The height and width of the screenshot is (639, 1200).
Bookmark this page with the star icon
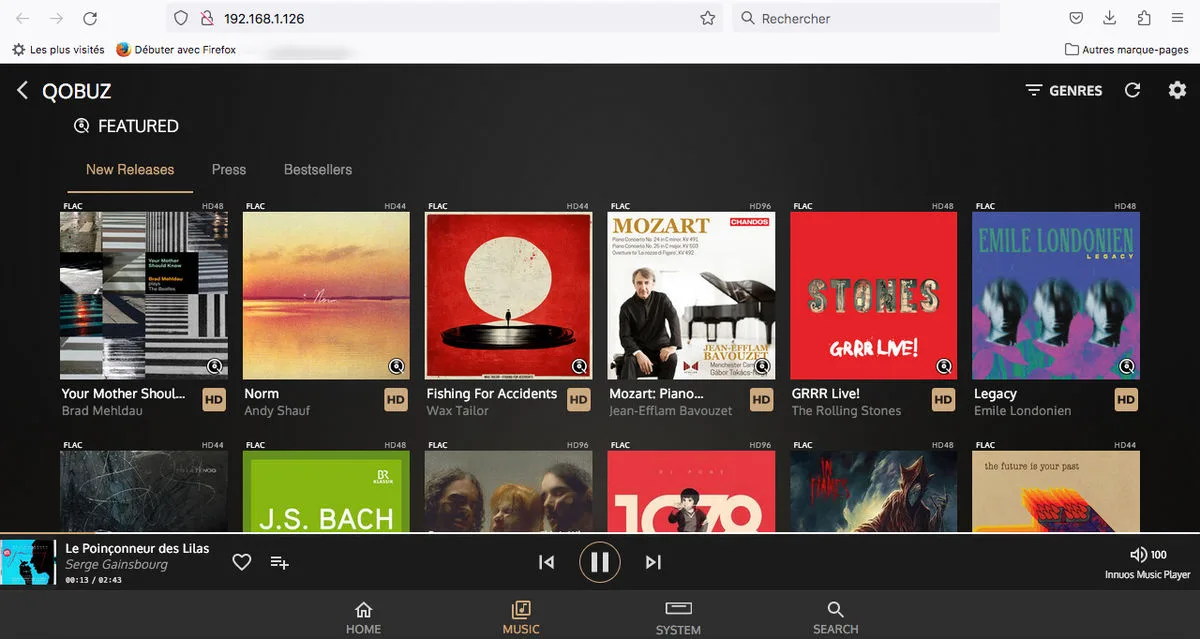(707, 18)
